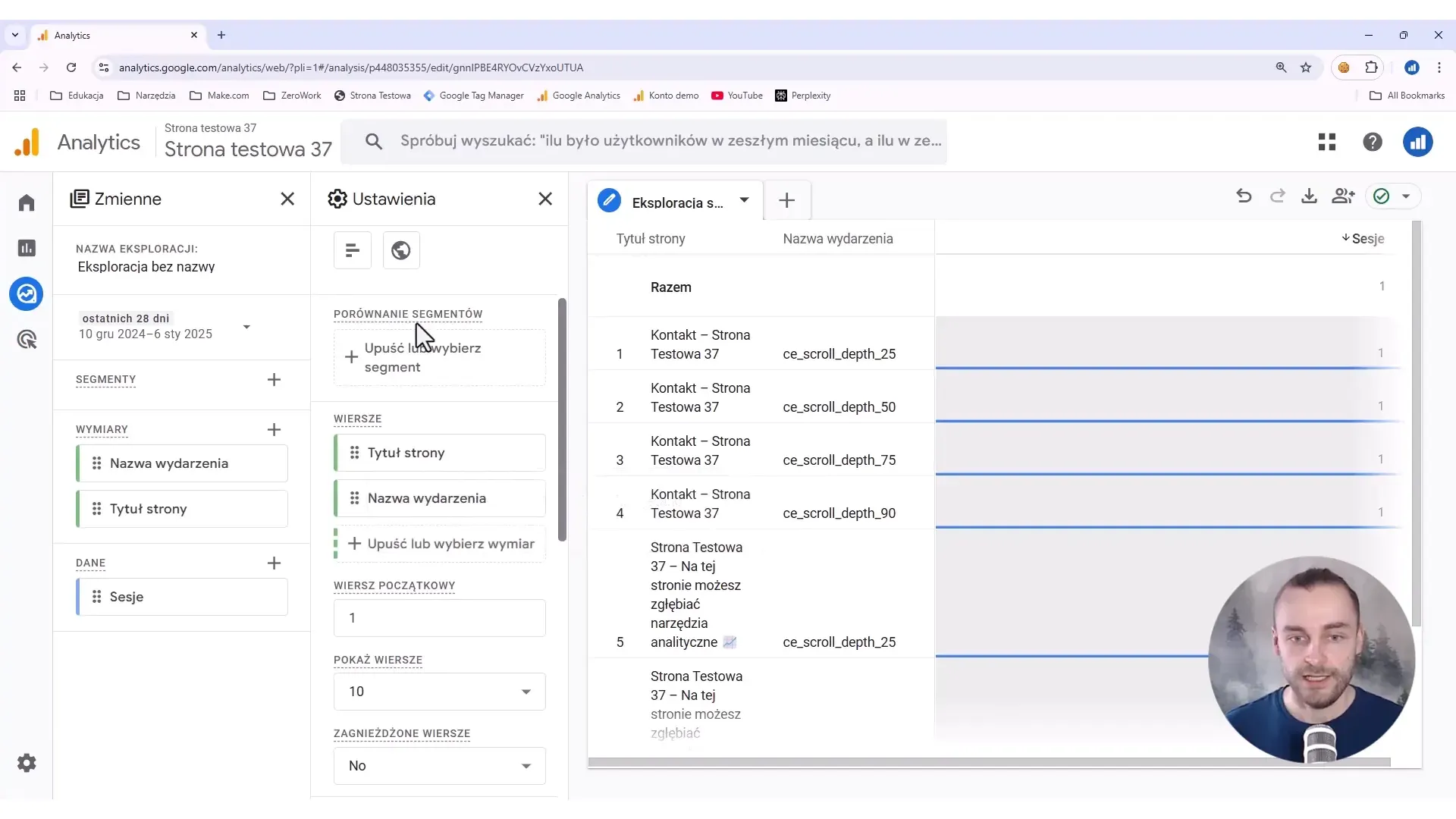Open Admin gear icon at bottom left

[x=27, y=763]
